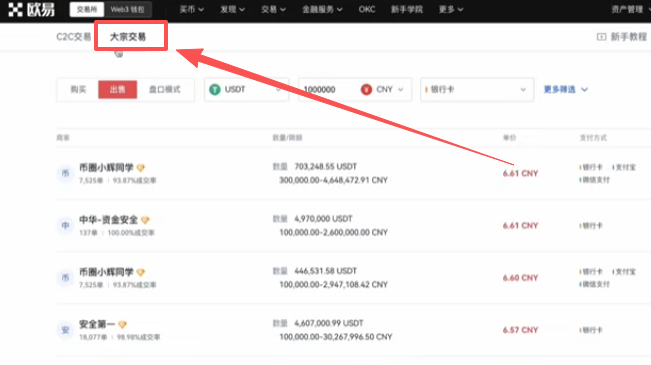Expand 更多筛选 filters
651x365 pixels.
pos(565,89)
